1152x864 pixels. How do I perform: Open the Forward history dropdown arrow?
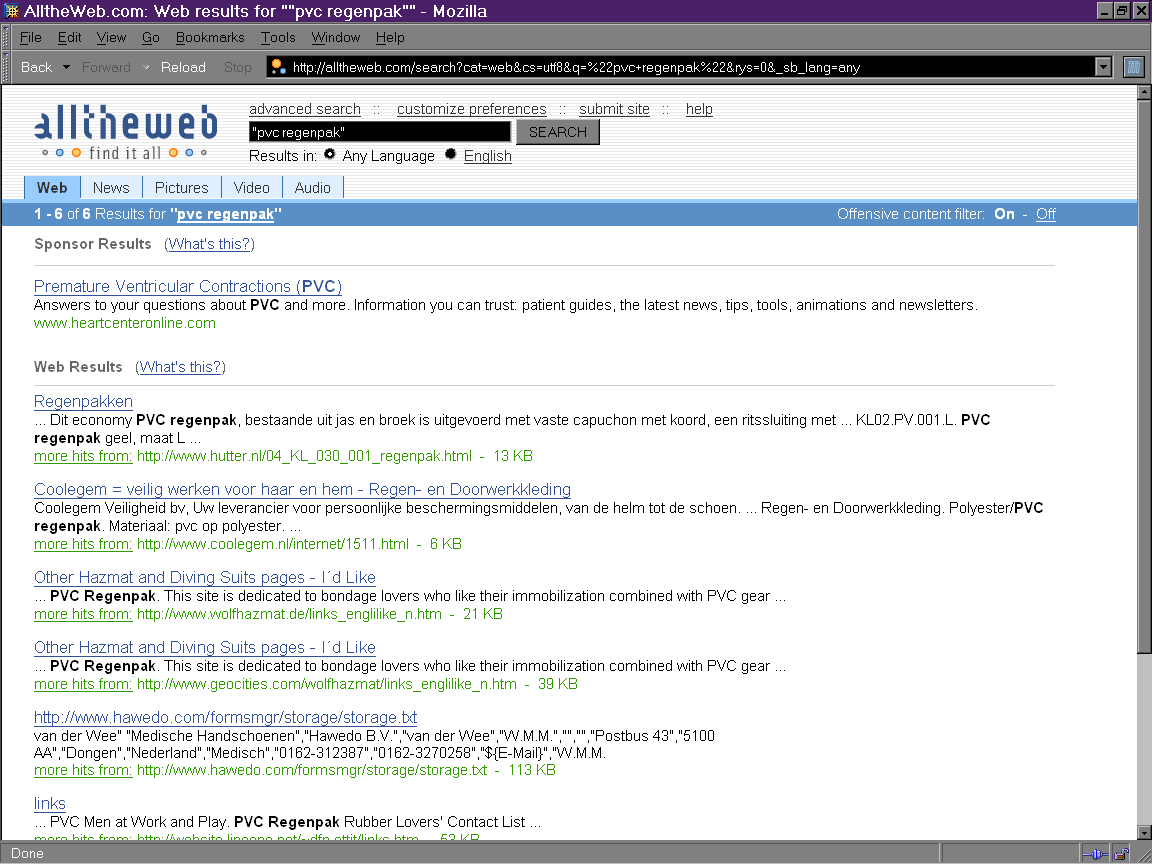click(x=145, y=67)
